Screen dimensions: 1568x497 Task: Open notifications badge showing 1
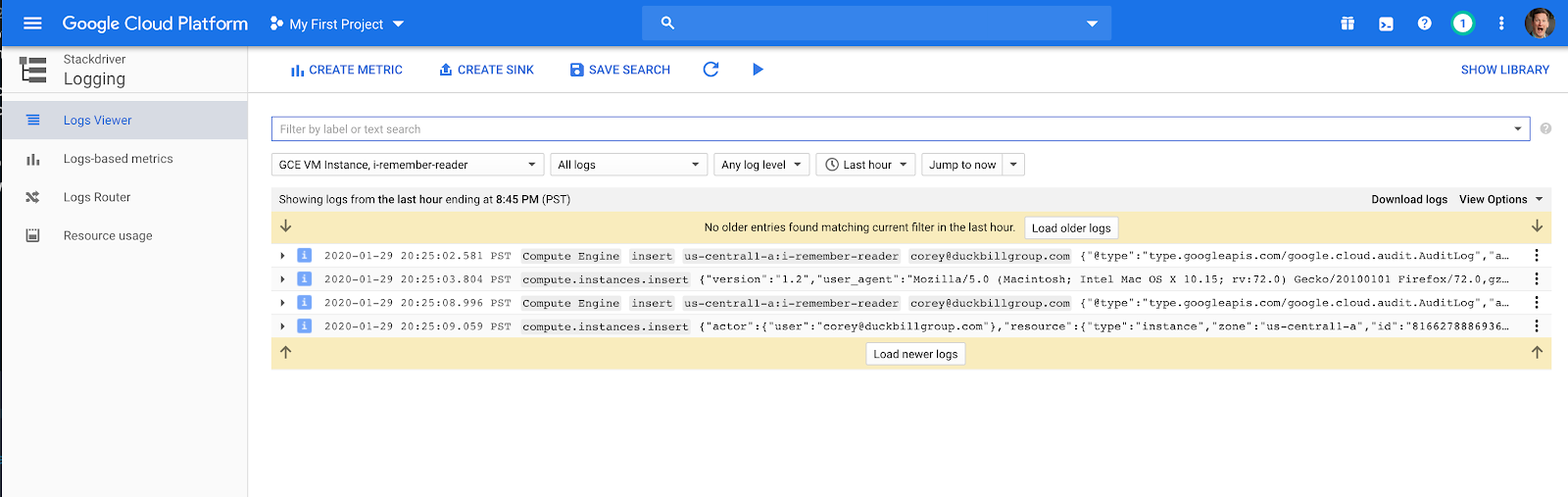tap(1462, 24)
